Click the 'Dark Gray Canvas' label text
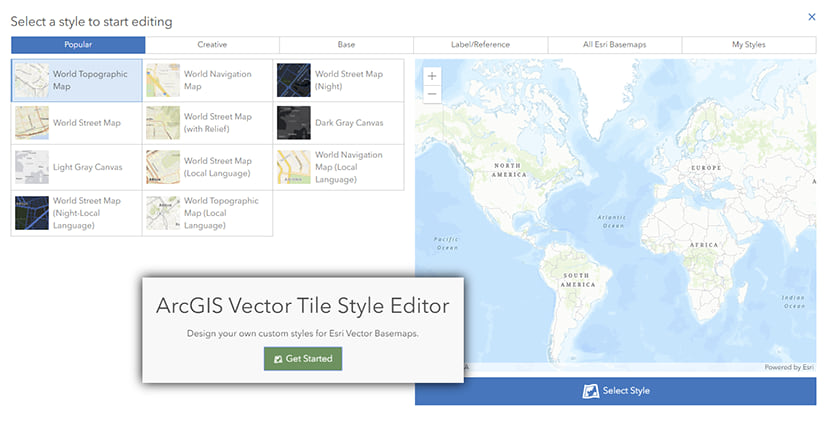Viewport: 826px width, 421px height. click(x=349, y=123)
